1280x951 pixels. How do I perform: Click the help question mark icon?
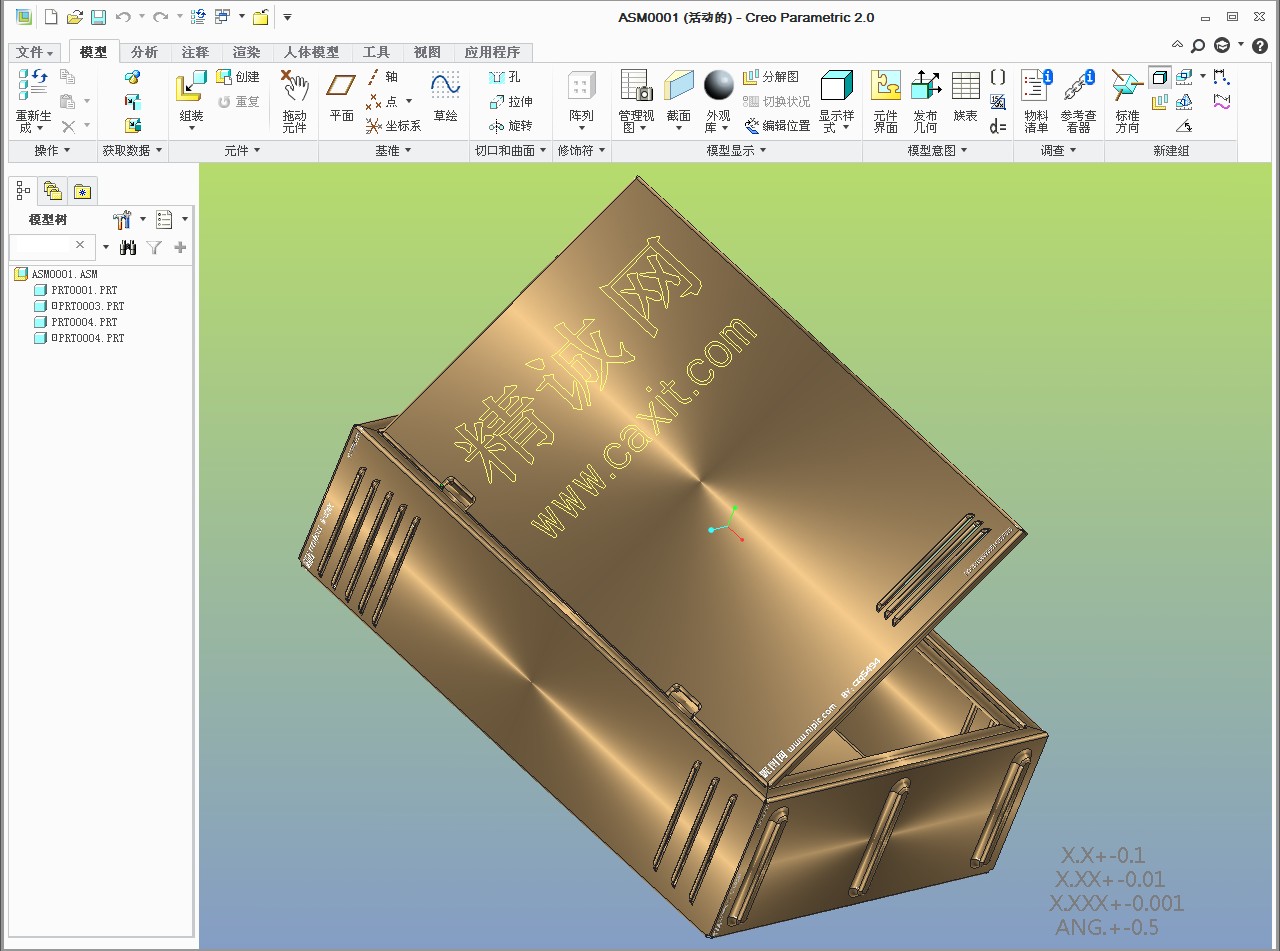(1260, 46)
